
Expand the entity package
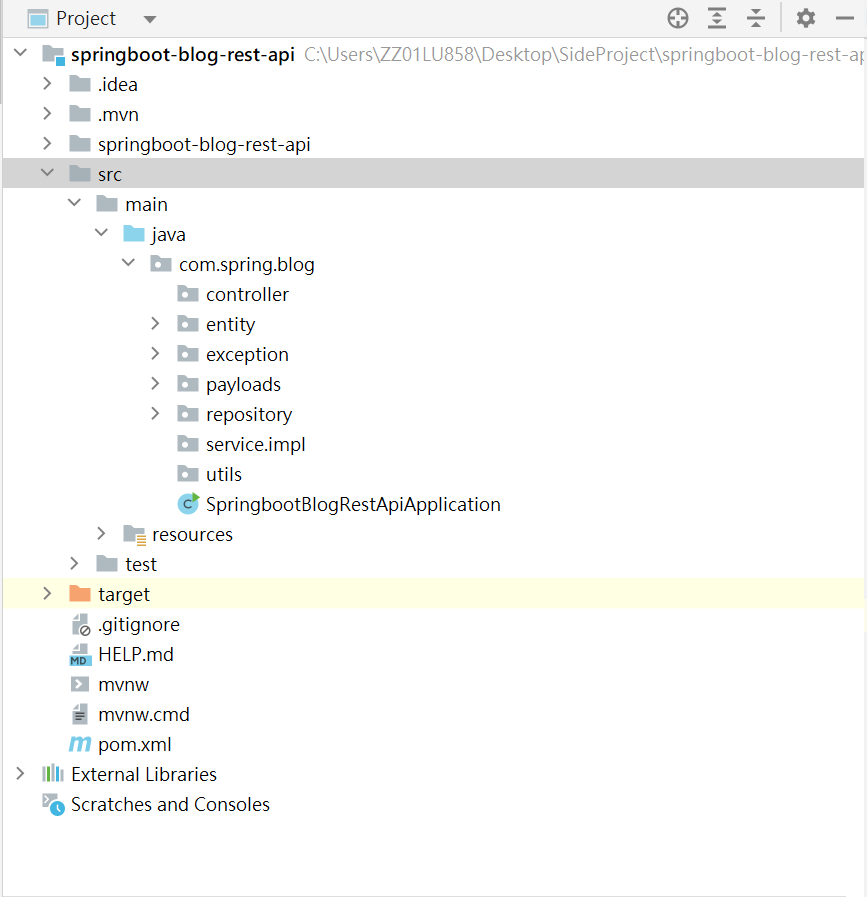tap(155, 324)
